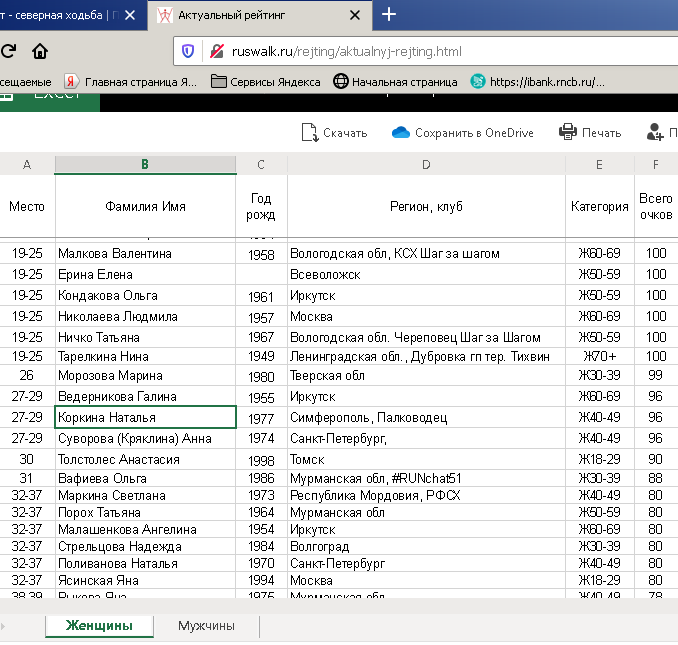Select cell Стрельцова Надежда

point(145,546)
